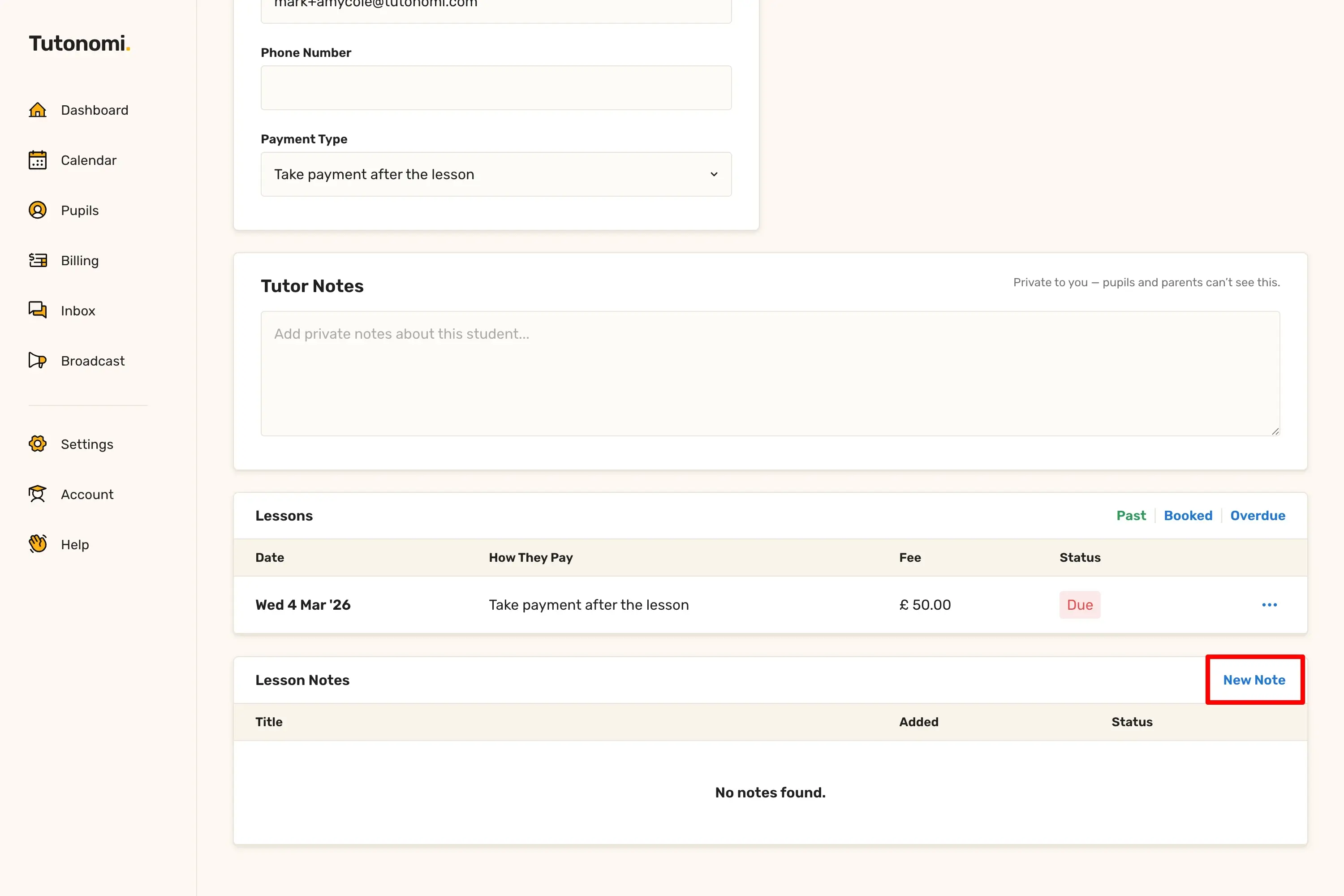The height and width of the screenshot is (896, 1344).
Task: Click the Help waving hand icon
Action: click(x=38, y=544)
